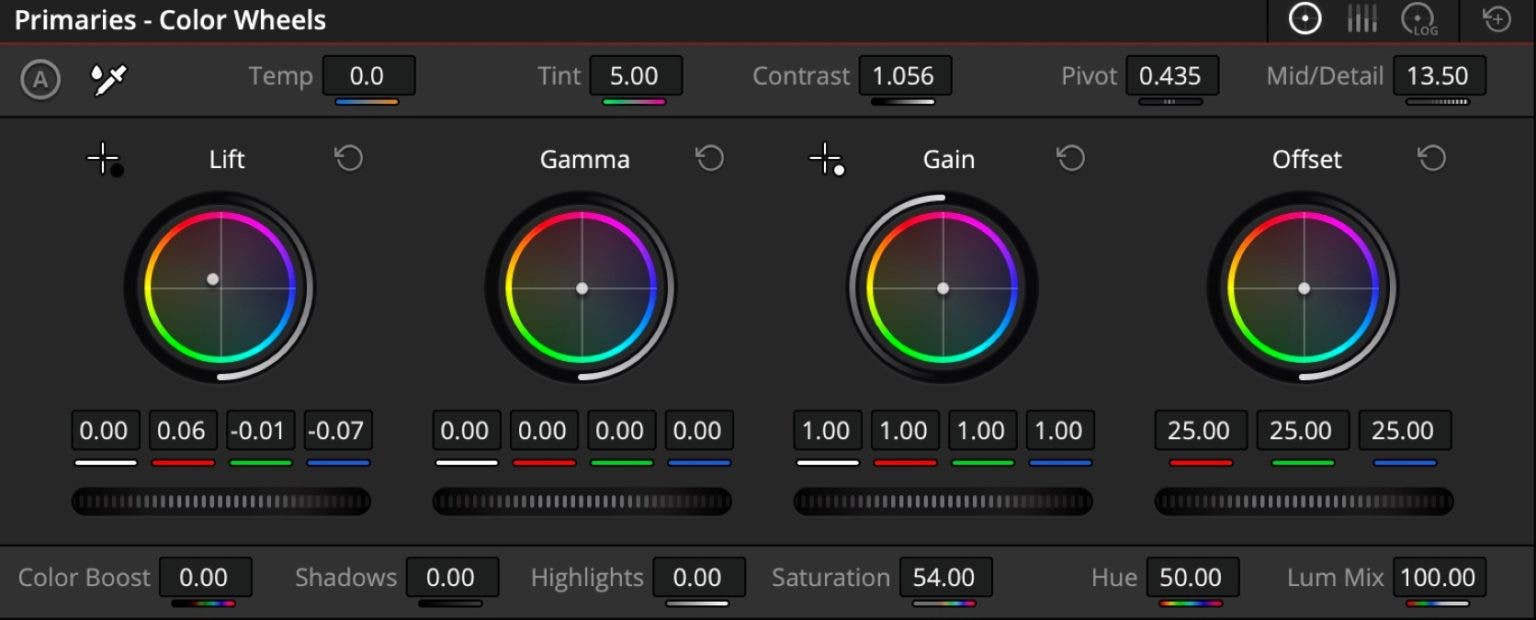Apply automatic color balance with the A icon
This screenshot has height=620, width=1536.
click(x=41, y=79)
